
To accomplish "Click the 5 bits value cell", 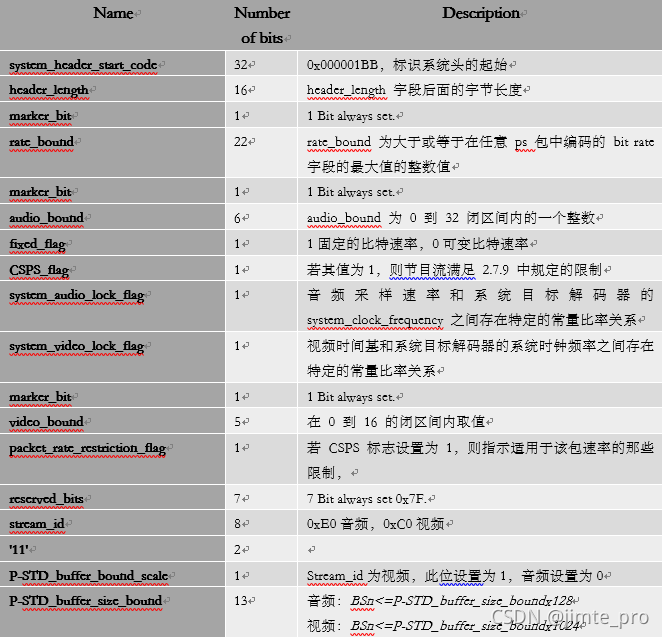I will coord(261,421).
